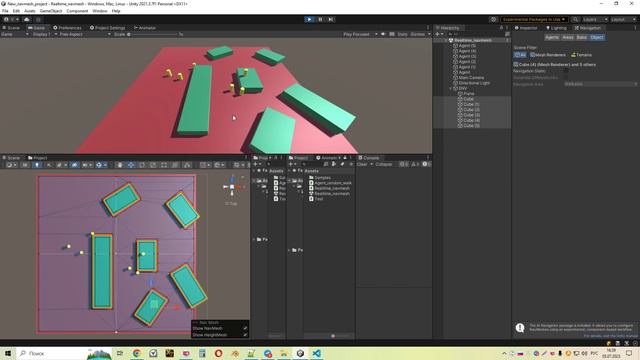Image resolution: width=640 pixels, height=360 pixels.
Task: Click the Scene orientation gizmo
Action: (x=232, y=187)
